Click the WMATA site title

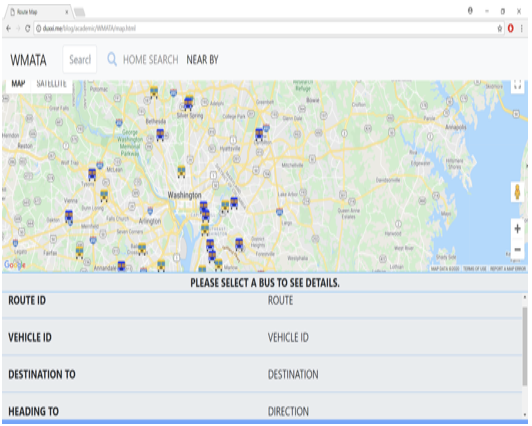tap(28, 60)
